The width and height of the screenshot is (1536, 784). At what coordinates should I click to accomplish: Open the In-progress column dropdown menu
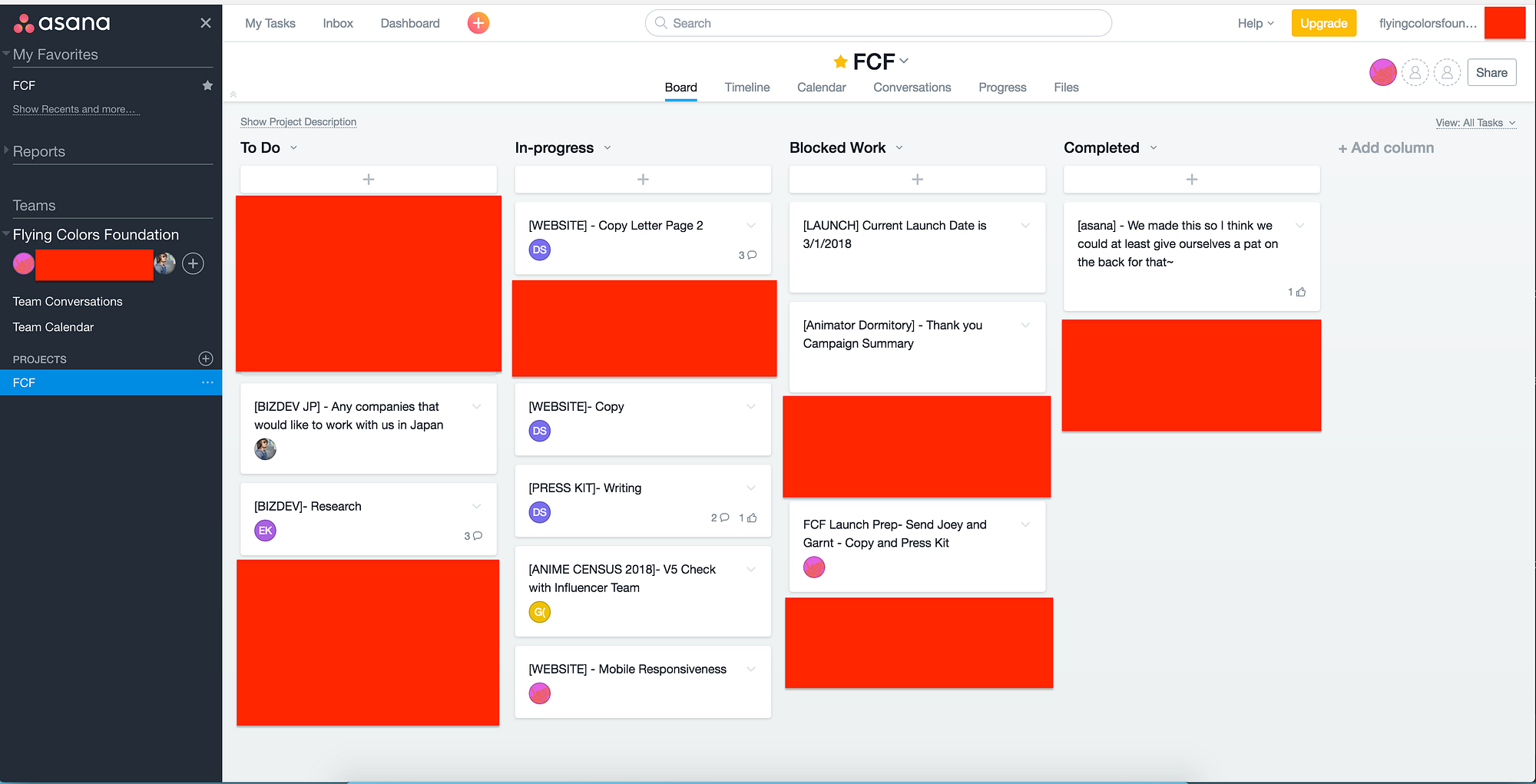point(607,147)
